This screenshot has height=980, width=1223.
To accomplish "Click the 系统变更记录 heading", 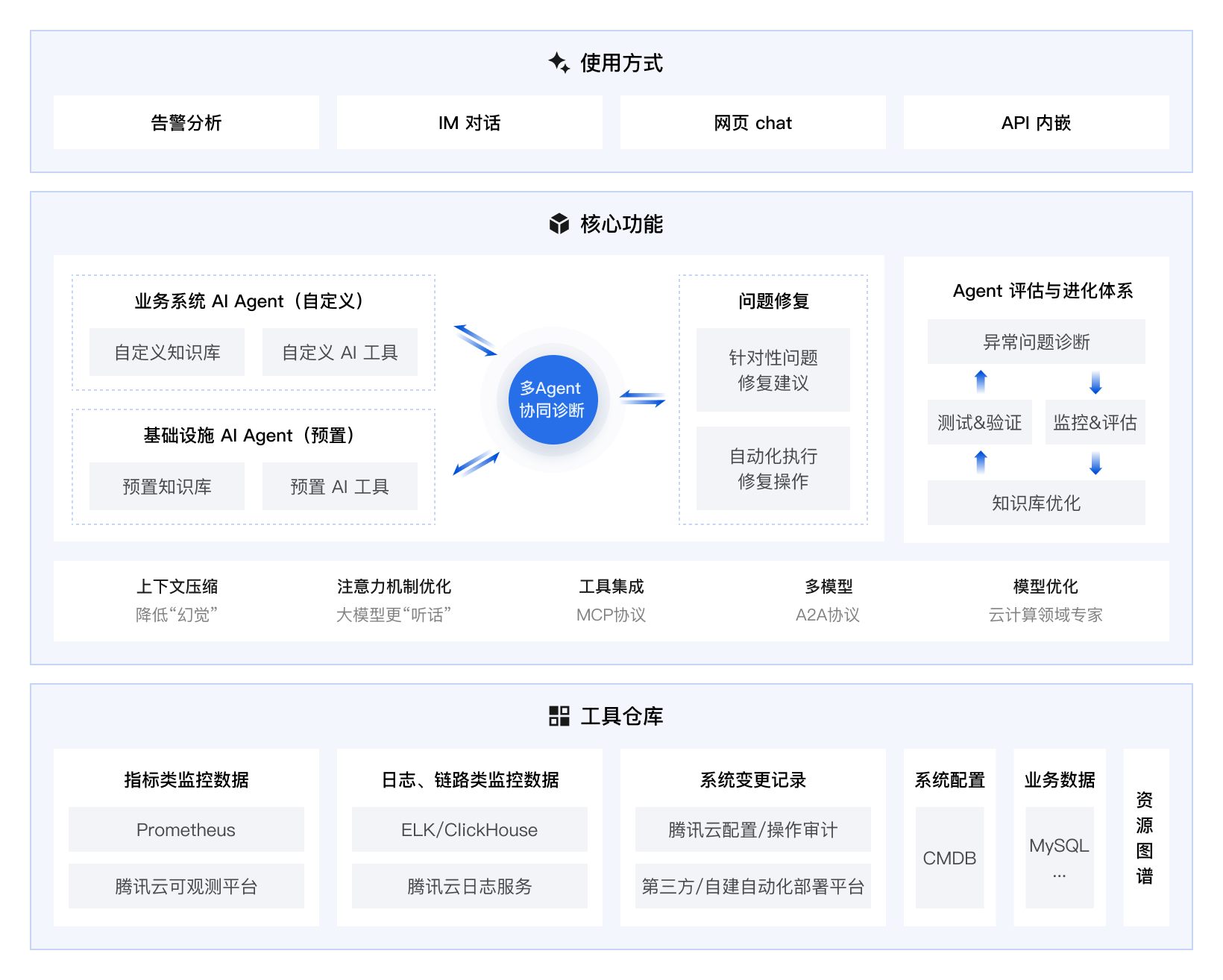I will [x=753, y=779].
